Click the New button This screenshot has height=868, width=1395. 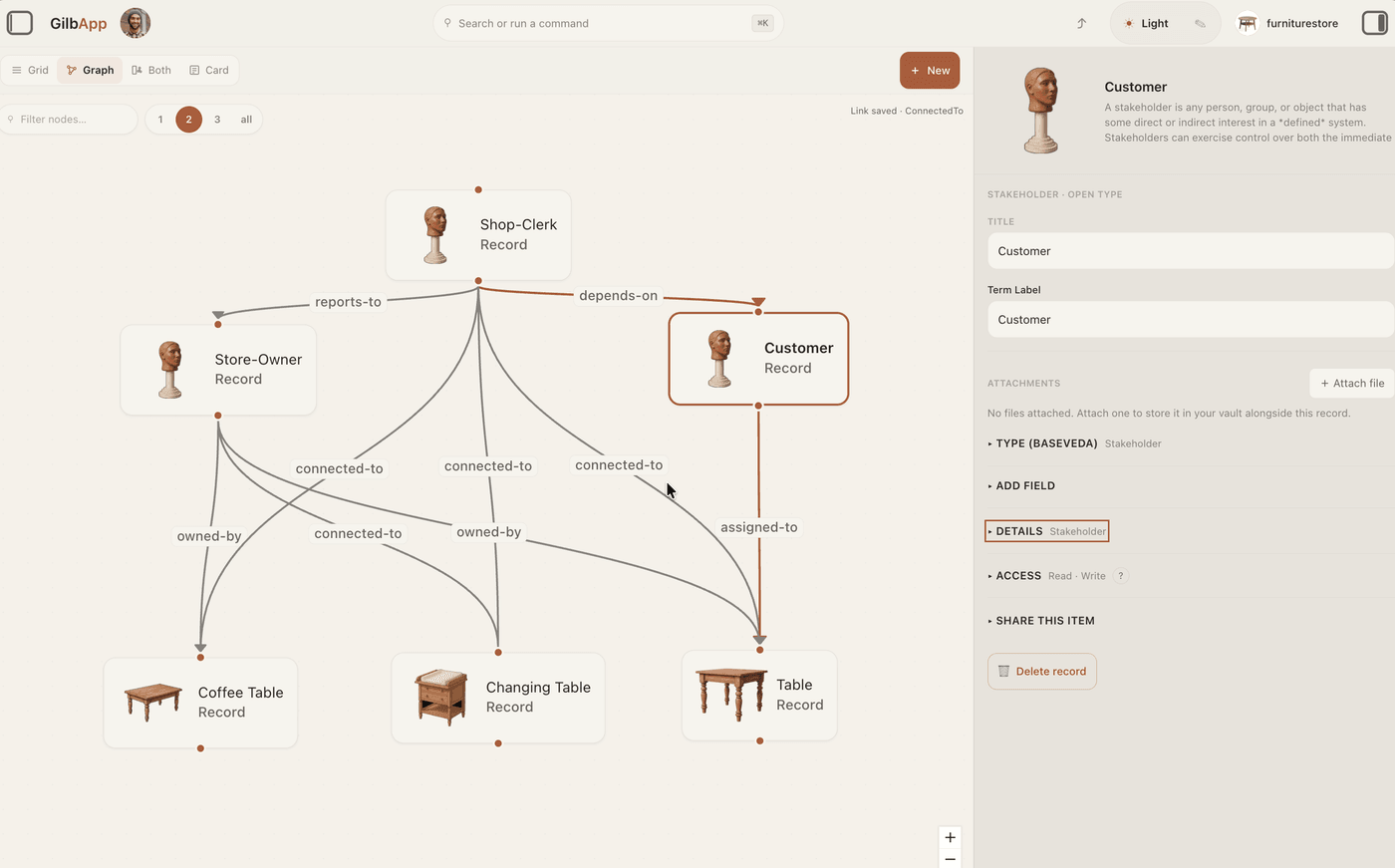point(930,70)
